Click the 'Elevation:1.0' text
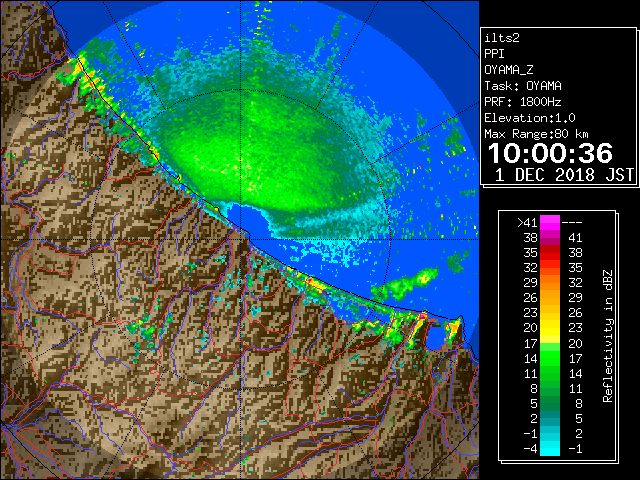Viewport: 640px width, 480px height. coord(530,118)
